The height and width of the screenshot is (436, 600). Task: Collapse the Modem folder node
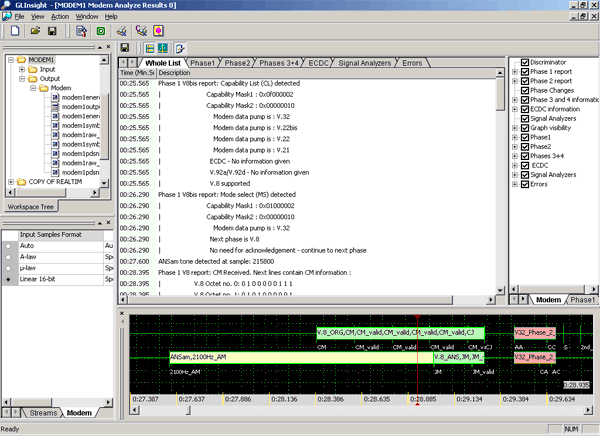click(33, 88)
